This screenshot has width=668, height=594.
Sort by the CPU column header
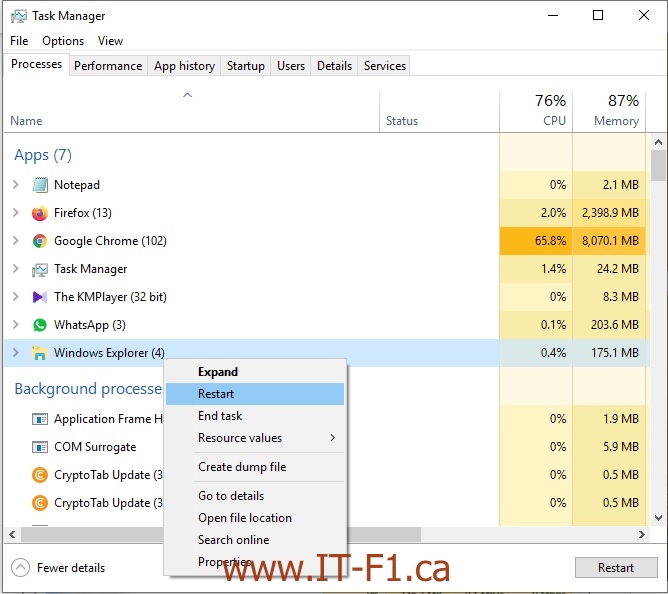pyautogui.click(x=536, y=112)
